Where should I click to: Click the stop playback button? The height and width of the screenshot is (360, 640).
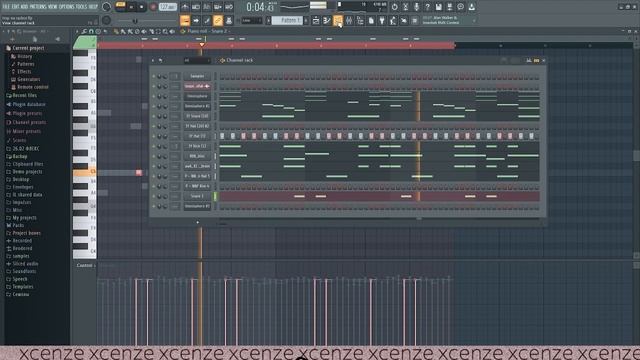pyautogui.click(x=142, y=7)
